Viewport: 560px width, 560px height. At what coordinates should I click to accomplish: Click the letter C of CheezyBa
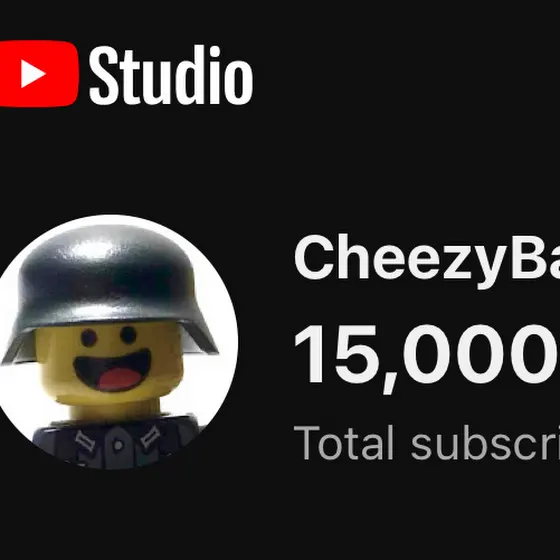point(314,257)
